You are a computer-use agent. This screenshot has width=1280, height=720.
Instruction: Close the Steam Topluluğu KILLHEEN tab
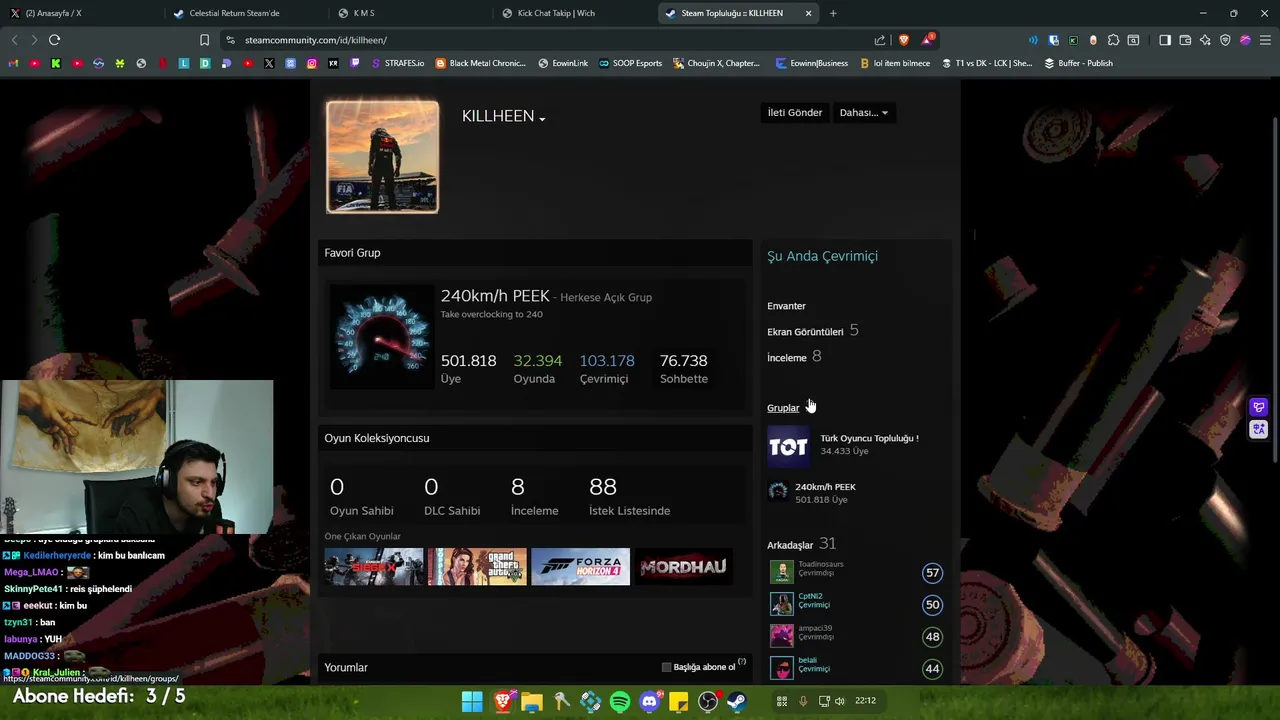pyautogui.click(x=808, y=13)
